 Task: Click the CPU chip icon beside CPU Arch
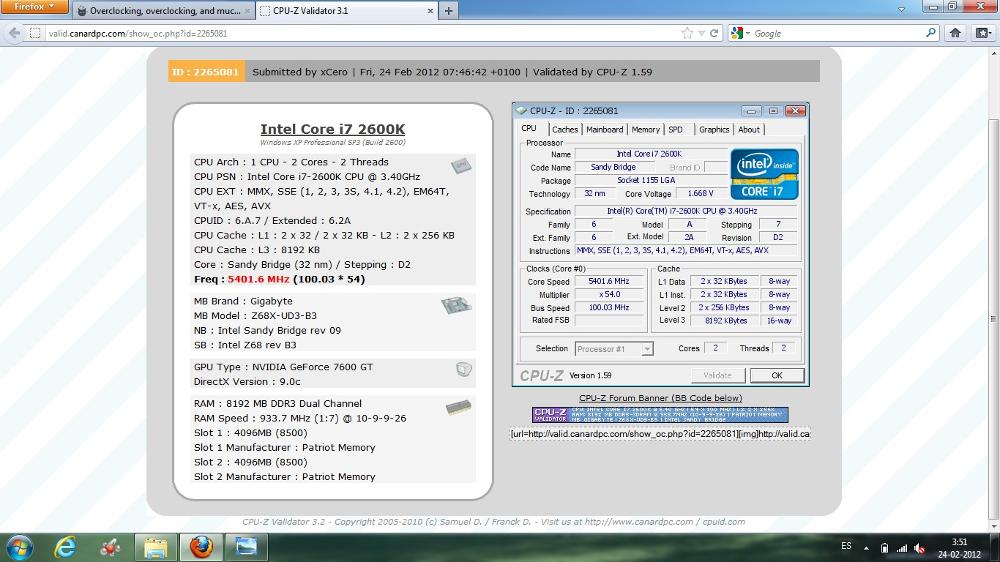click(x=460, y=166)
